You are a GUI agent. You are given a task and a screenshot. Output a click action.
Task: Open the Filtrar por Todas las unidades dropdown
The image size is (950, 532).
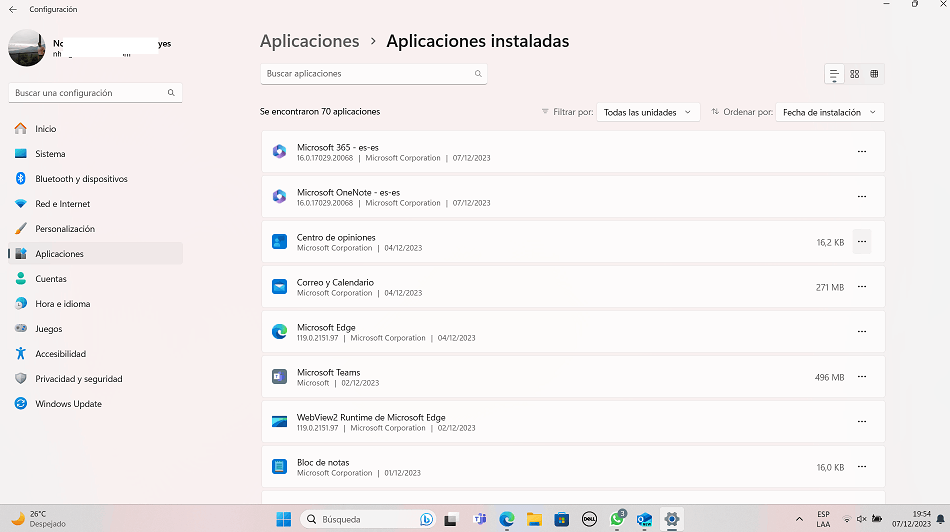[648, 112]
